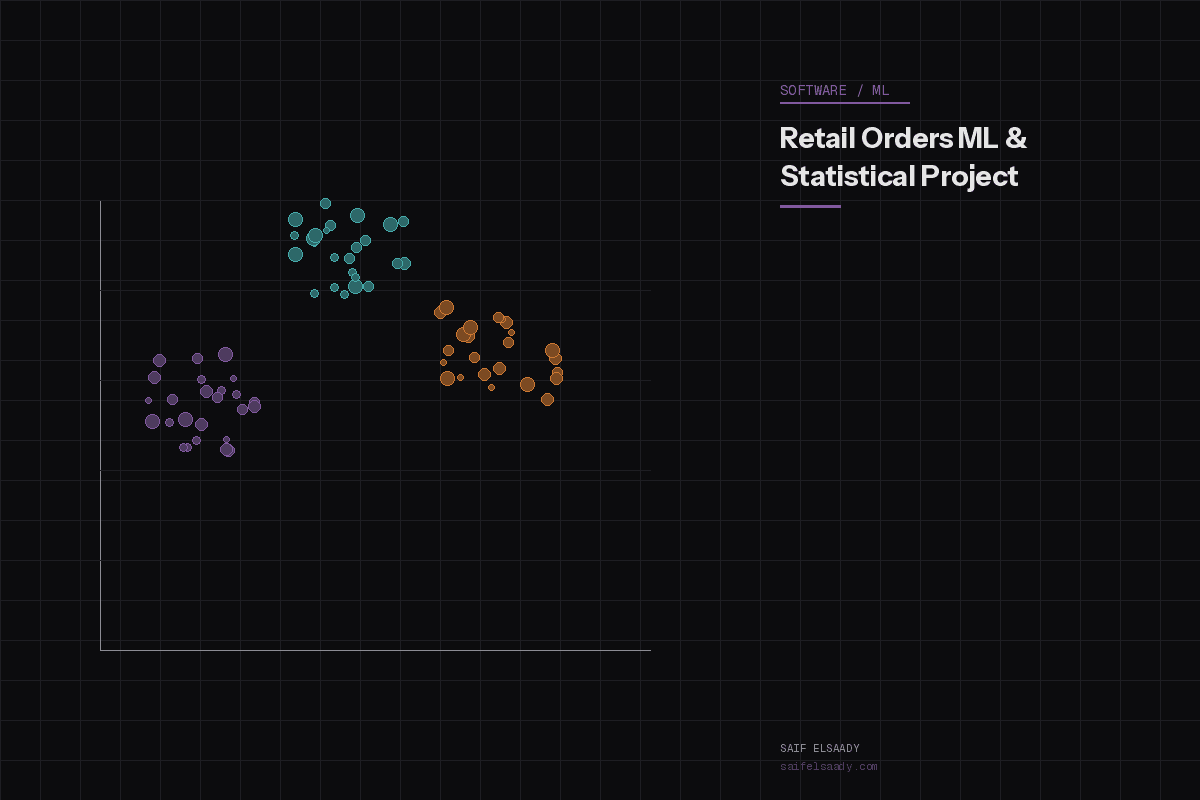Image resolution: width=1200 pixels, height=800 pixels.
Task: Toggle the purple cluster by clicking its center
Action: click(x=195, y=400)
